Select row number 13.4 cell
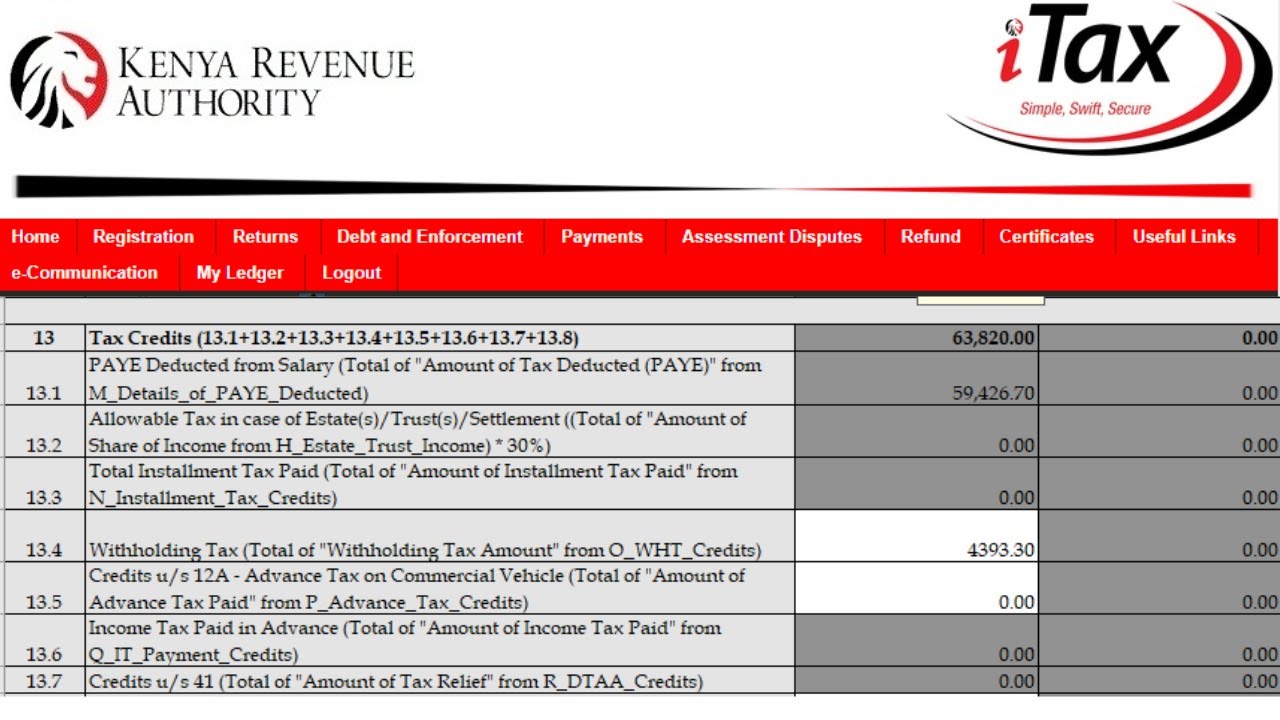This screenshot has width=1280, height=720. click(44, 536)
